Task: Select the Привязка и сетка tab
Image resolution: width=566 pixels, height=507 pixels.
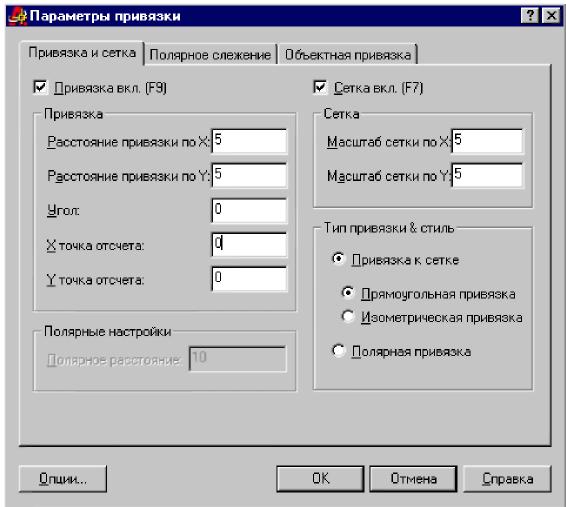Action: [82, 53]
